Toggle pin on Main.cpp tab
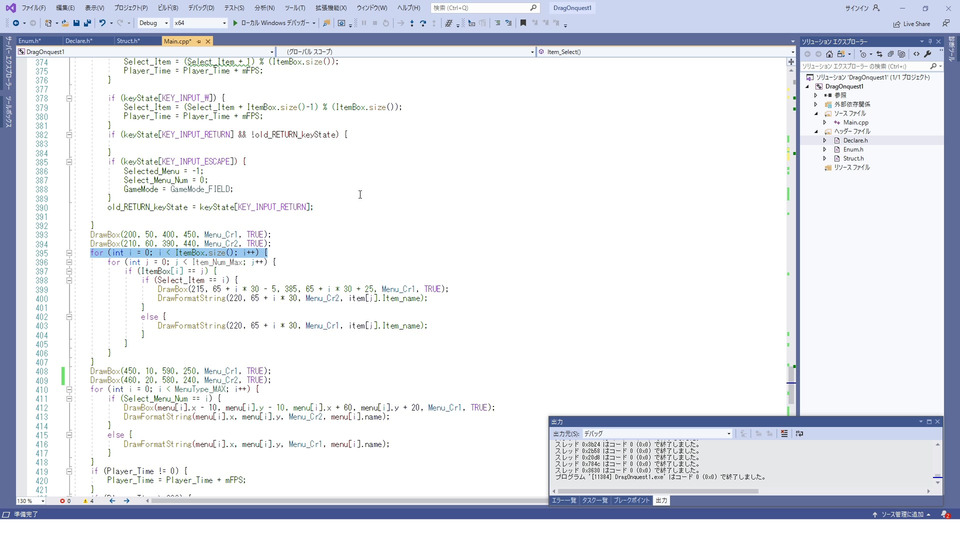960x540 pixels. coord(198,41)
